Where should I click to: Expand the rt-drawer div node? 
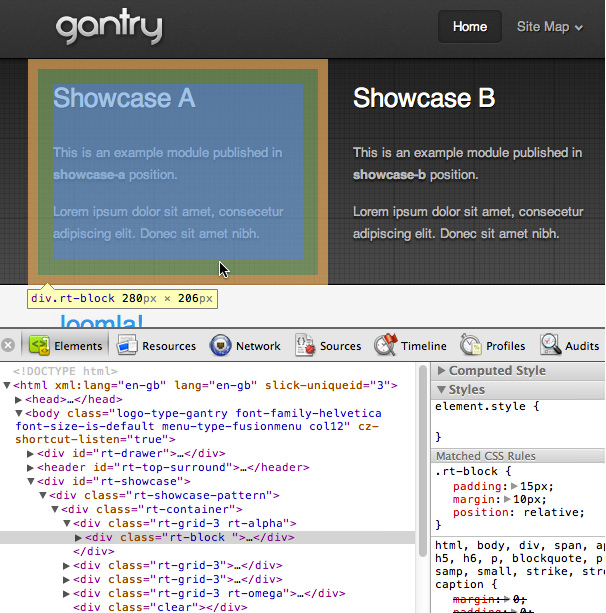pyautogui.click(x=31, y=453)
